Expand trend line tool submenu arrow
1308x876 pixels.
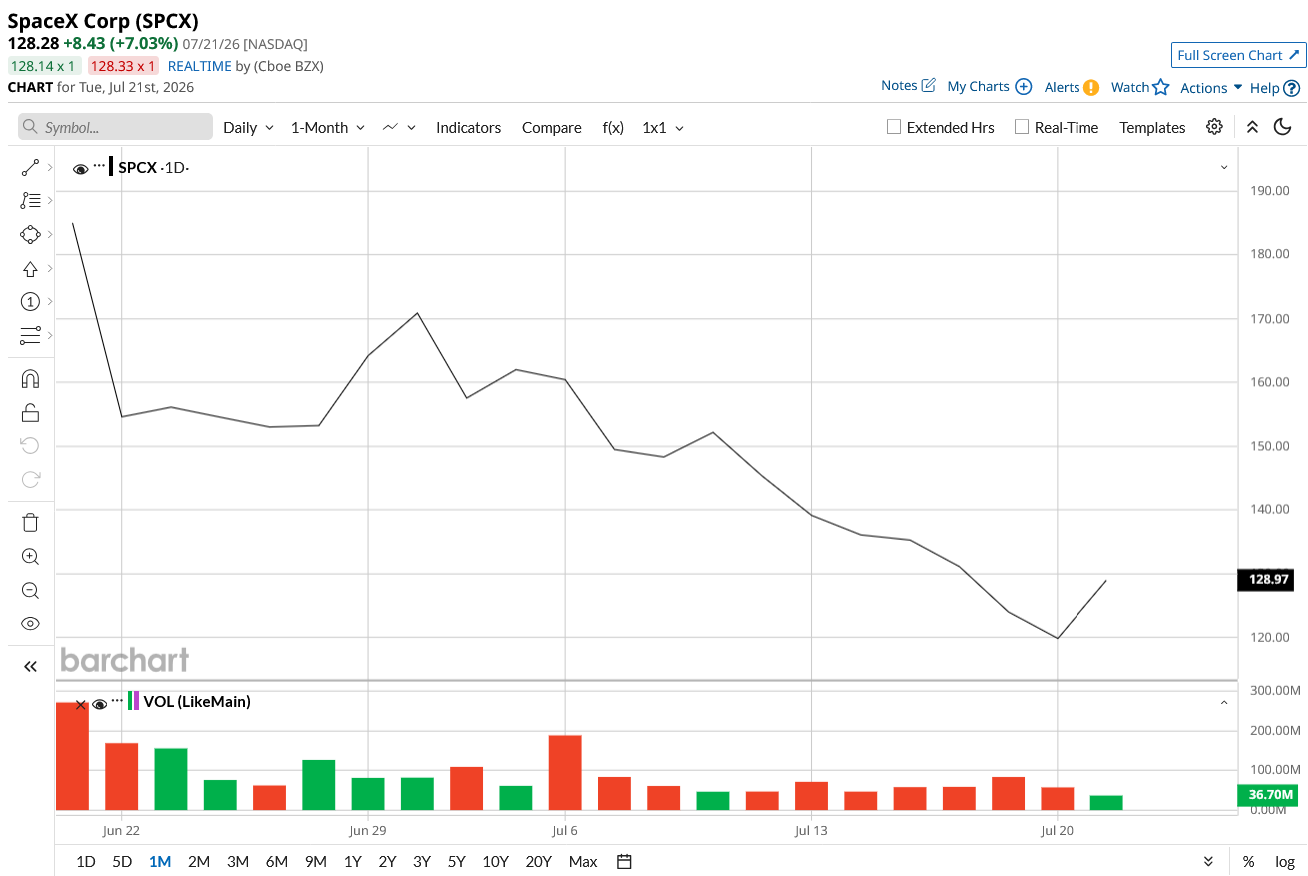(x=50, y=168)
